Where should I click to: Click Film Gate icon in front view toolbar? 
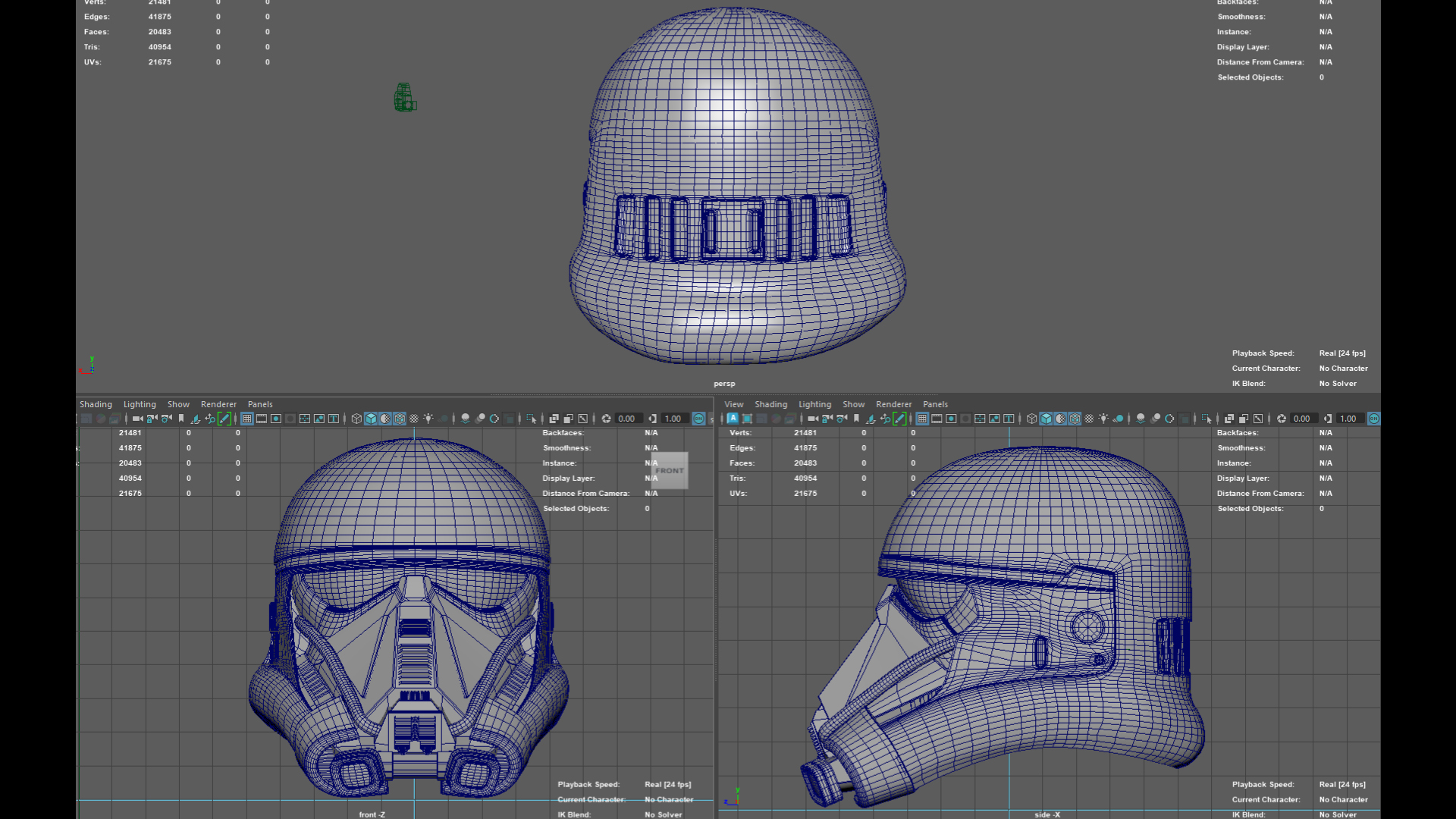[x=262, y=419]
